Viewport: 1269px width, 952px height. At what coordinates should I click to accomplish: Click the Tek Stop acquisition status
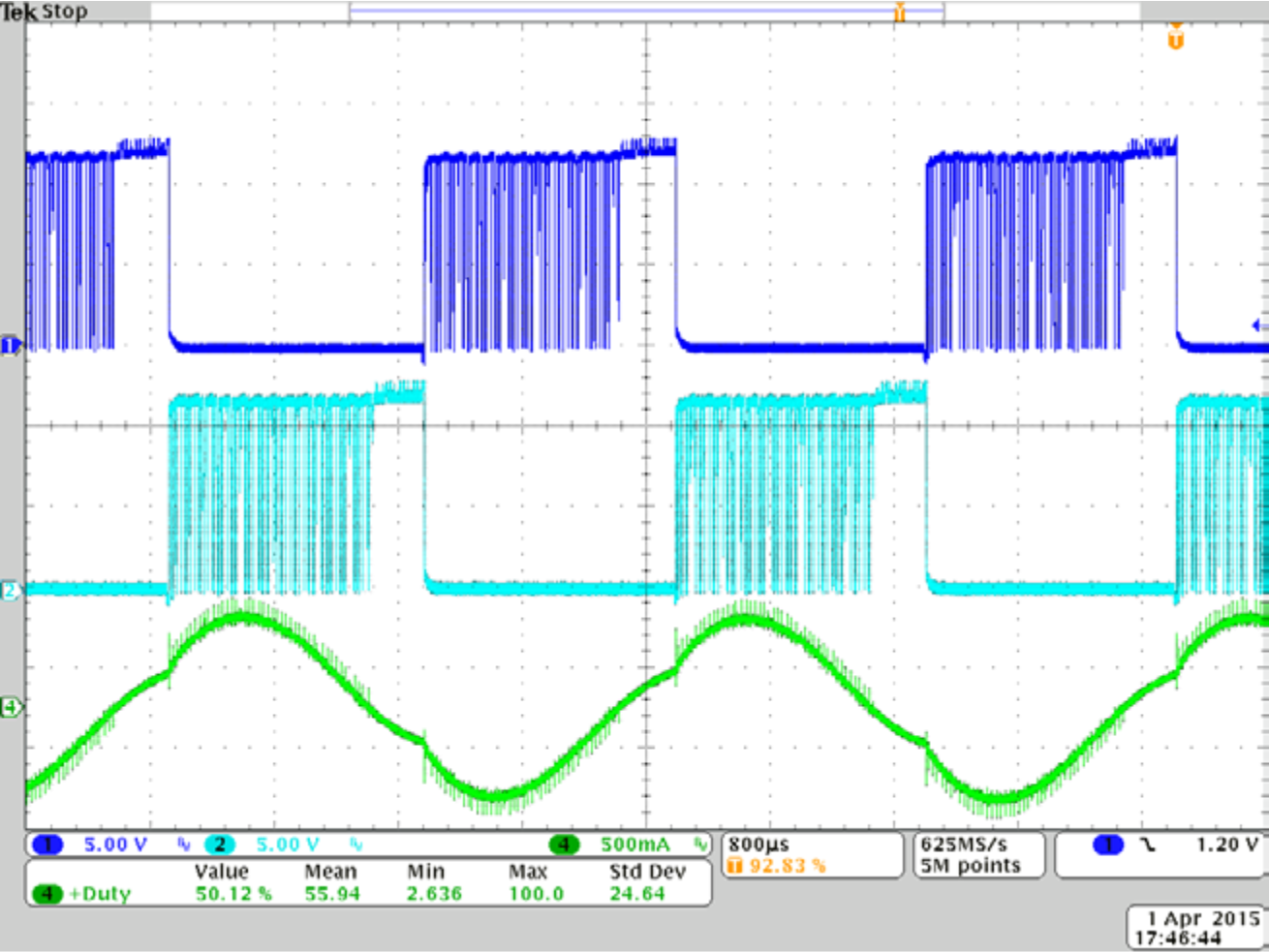pos(45,12)
